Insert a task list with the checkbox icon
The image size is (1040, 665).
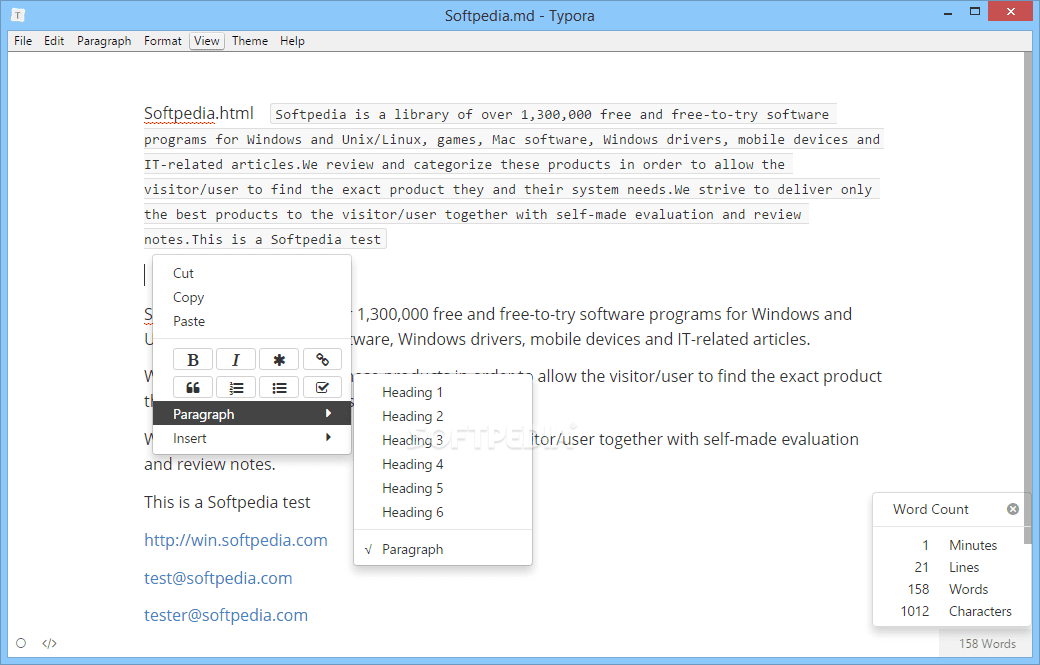[322, 387]
